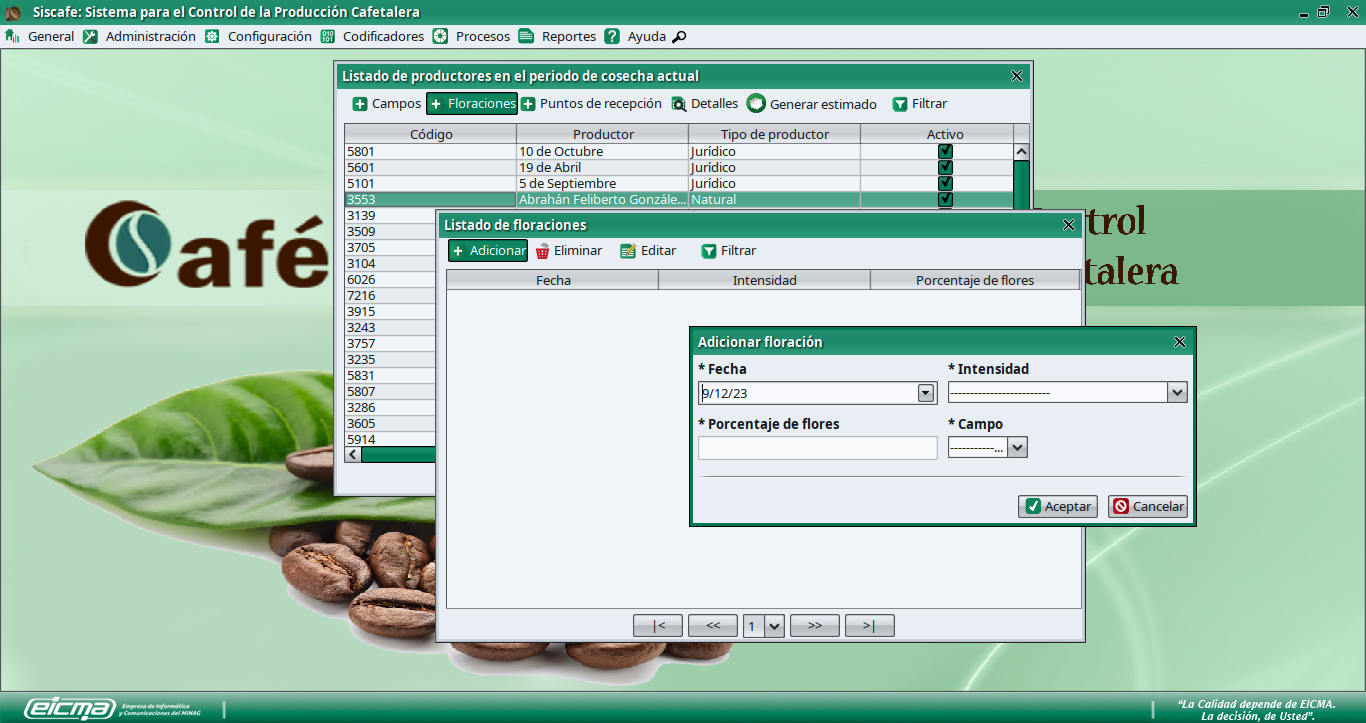
Task: Click the Eliminar trash icon
Action: (x=543, y=251)
